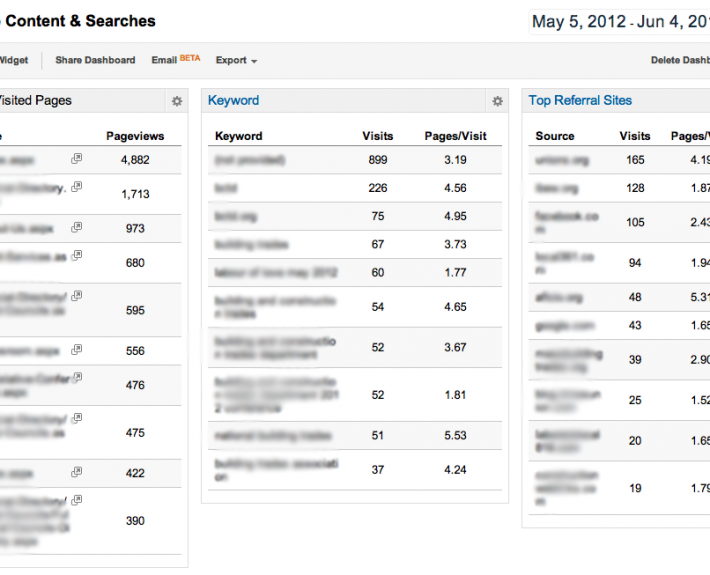Open external link icon in 476 pageviews row
Screen dimensions: 710x575
77,378
